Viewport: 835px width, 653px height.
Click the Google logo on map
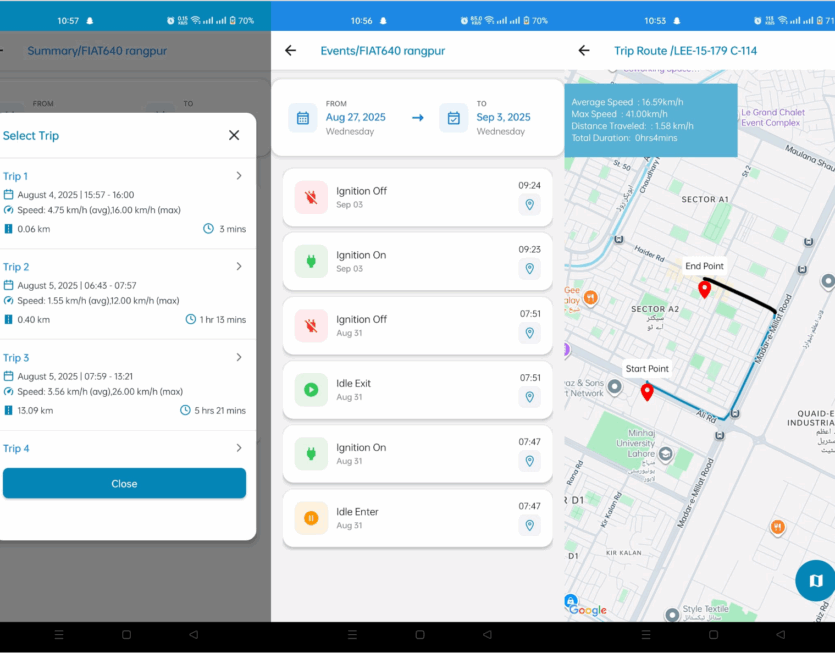[588, 610]
